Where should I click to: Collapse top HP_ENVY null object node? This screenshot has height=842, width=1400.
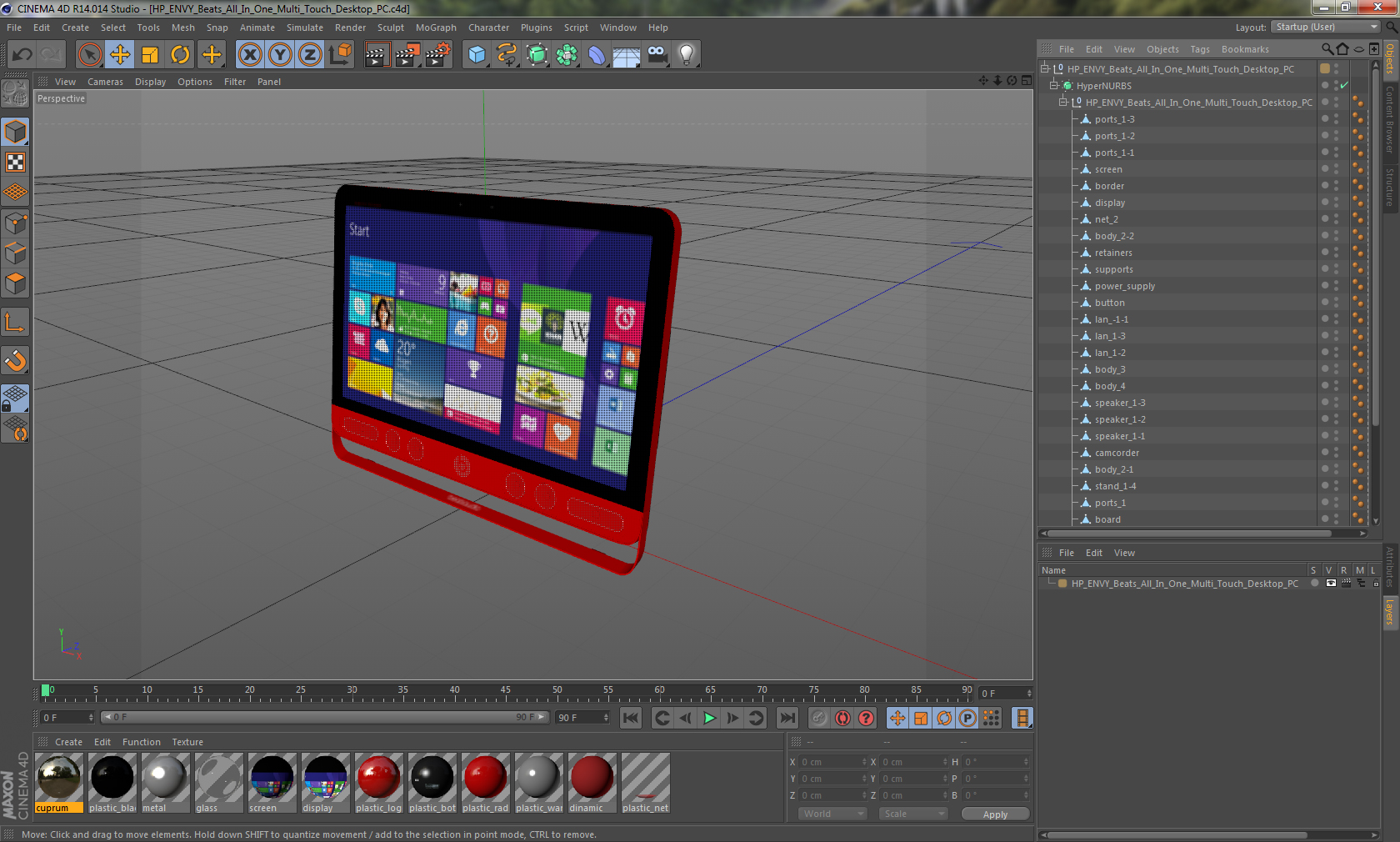click(1044, 68)
